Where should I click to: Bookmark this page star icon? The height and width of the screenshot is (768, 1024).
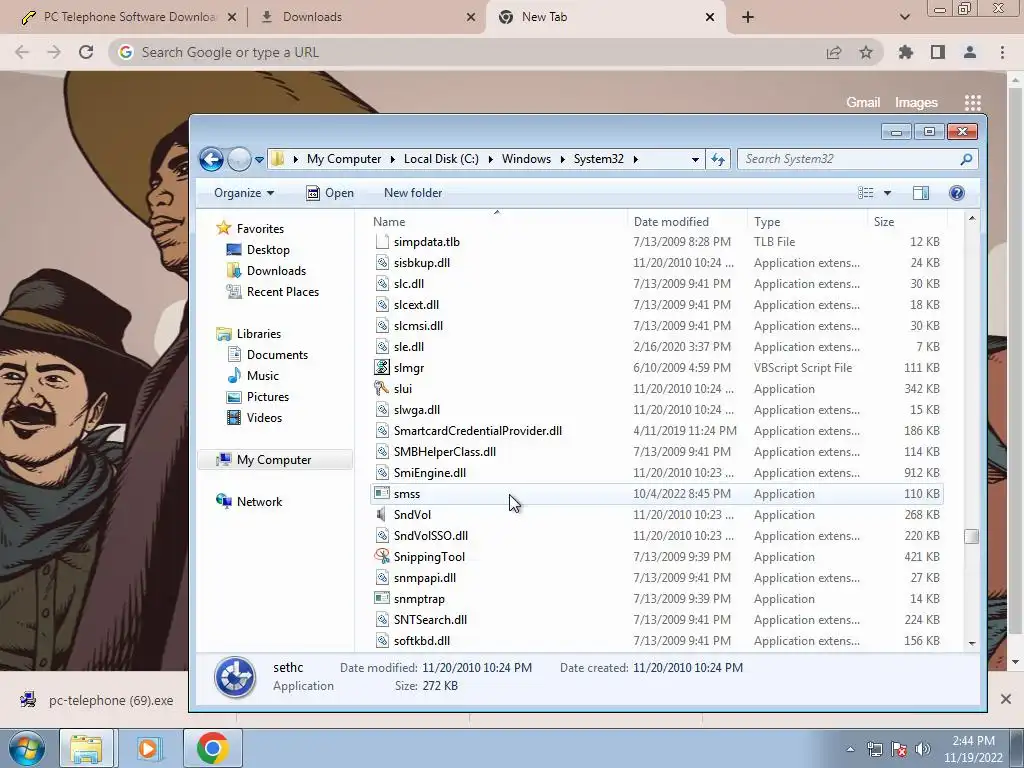tap(866, 52)
